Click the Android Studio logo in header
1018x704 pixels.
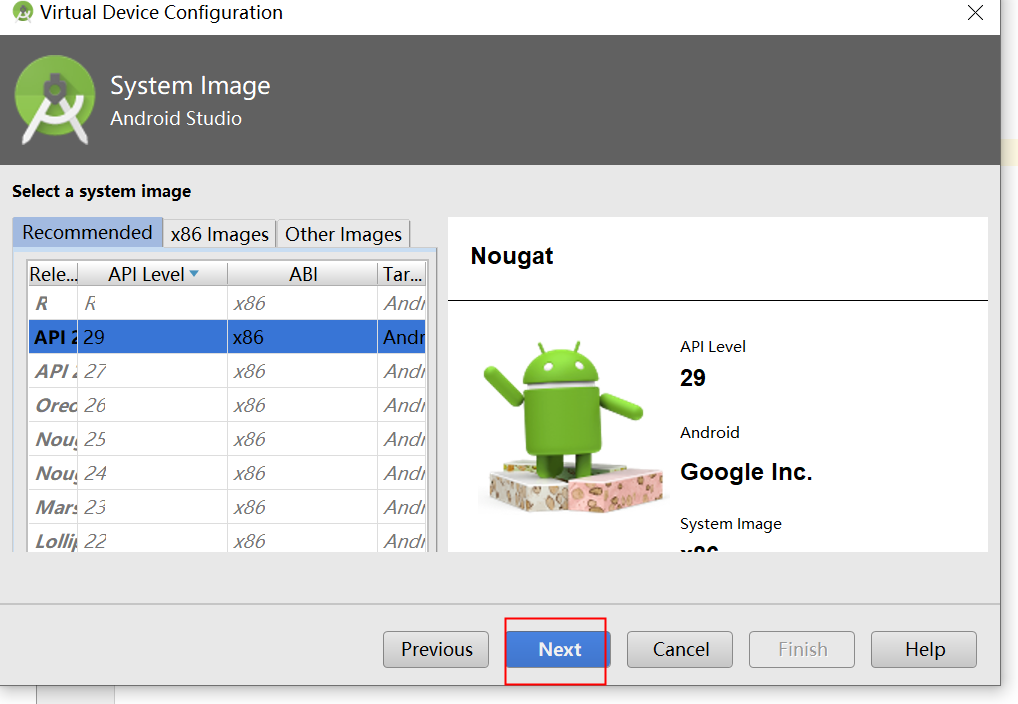click(55, 99)
